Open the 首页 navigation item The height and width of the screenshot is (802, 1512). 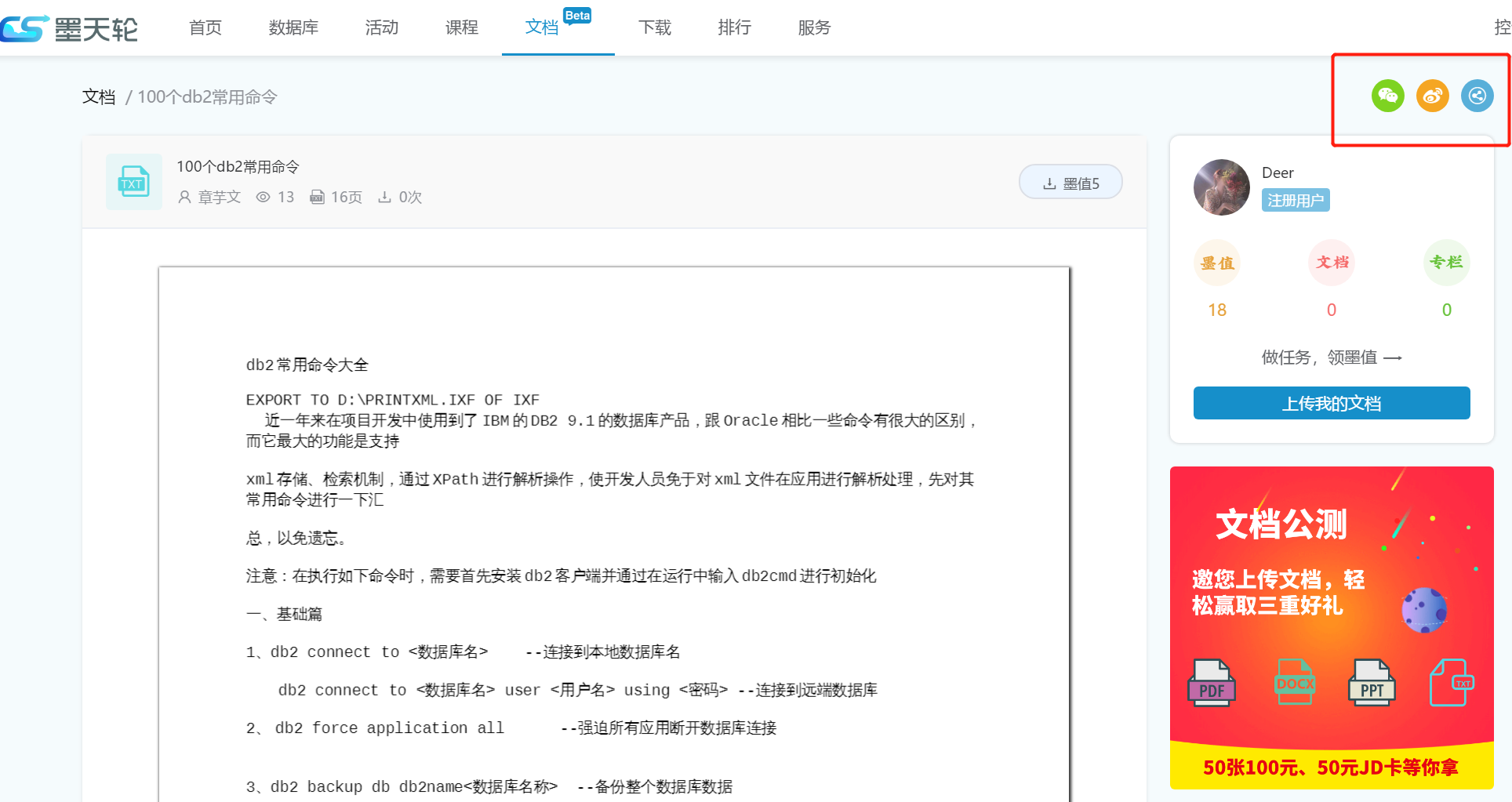(x=205, y=27)
